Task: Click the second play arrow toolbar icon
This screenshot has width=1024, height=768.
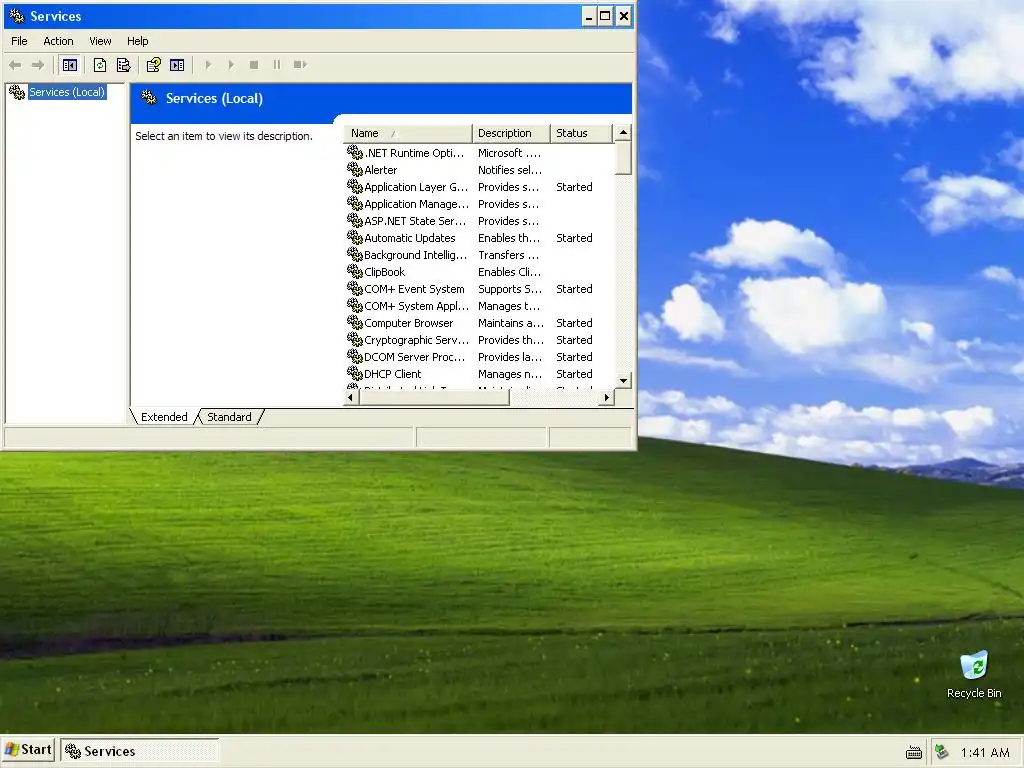Action: click(x=231, y=65)
